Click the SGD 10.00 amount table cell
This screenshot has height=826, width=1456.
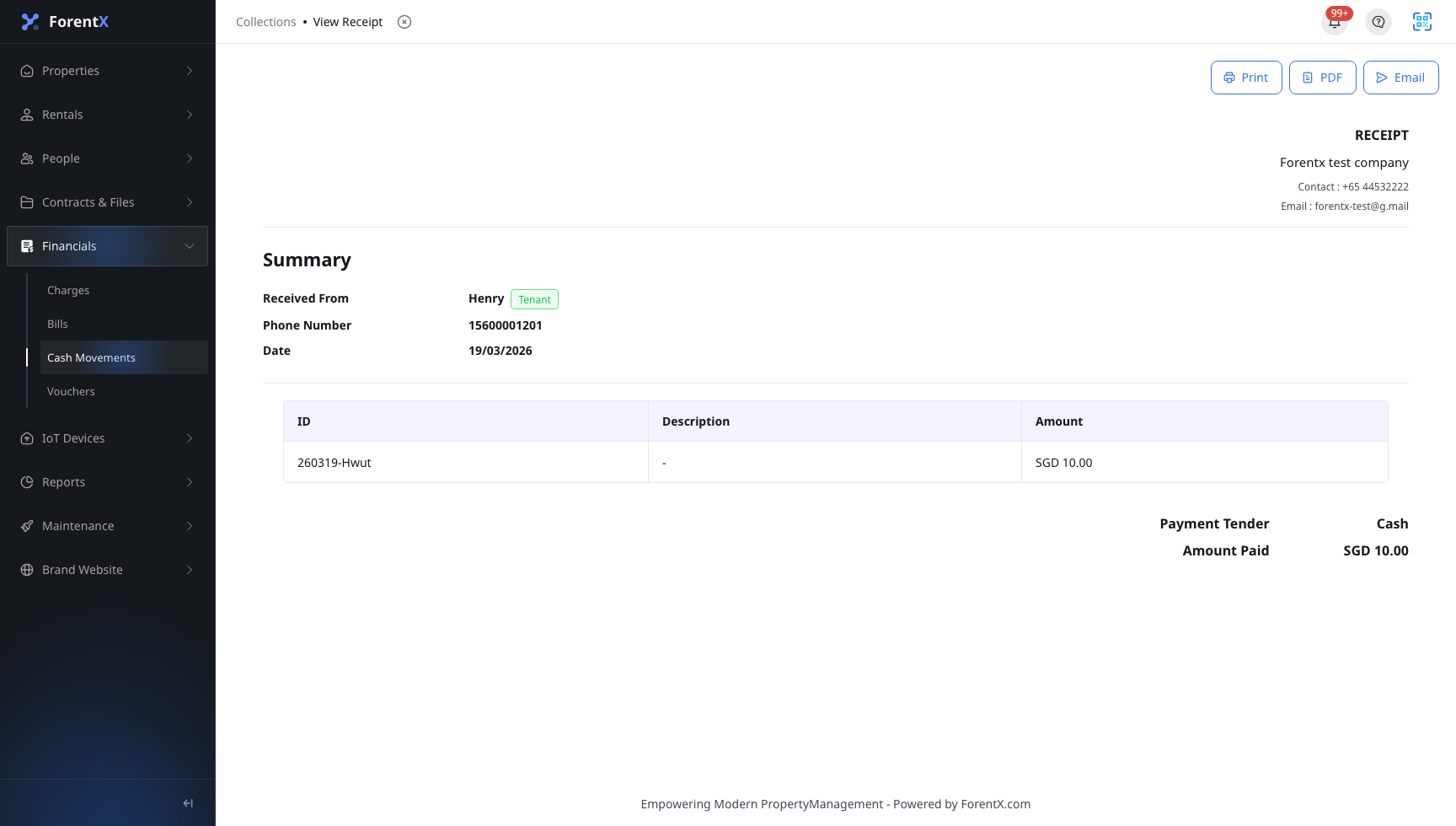(1204, 463)
